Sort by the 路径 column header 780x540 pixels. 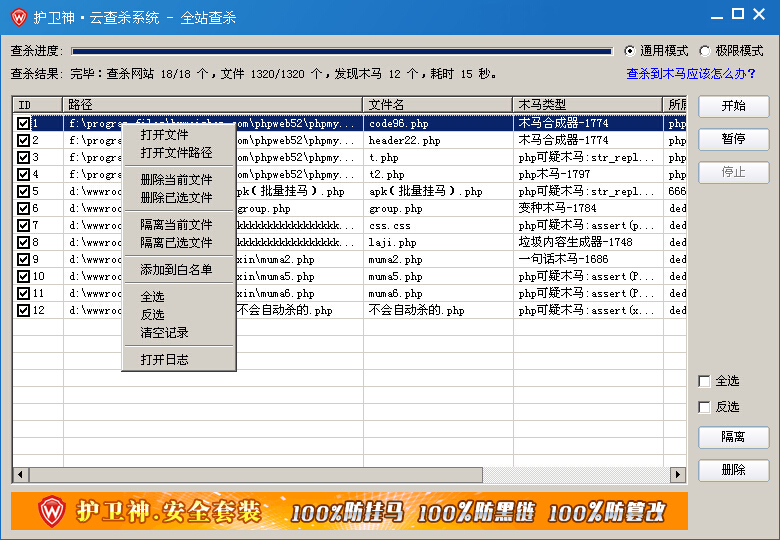tap(212, 105)
